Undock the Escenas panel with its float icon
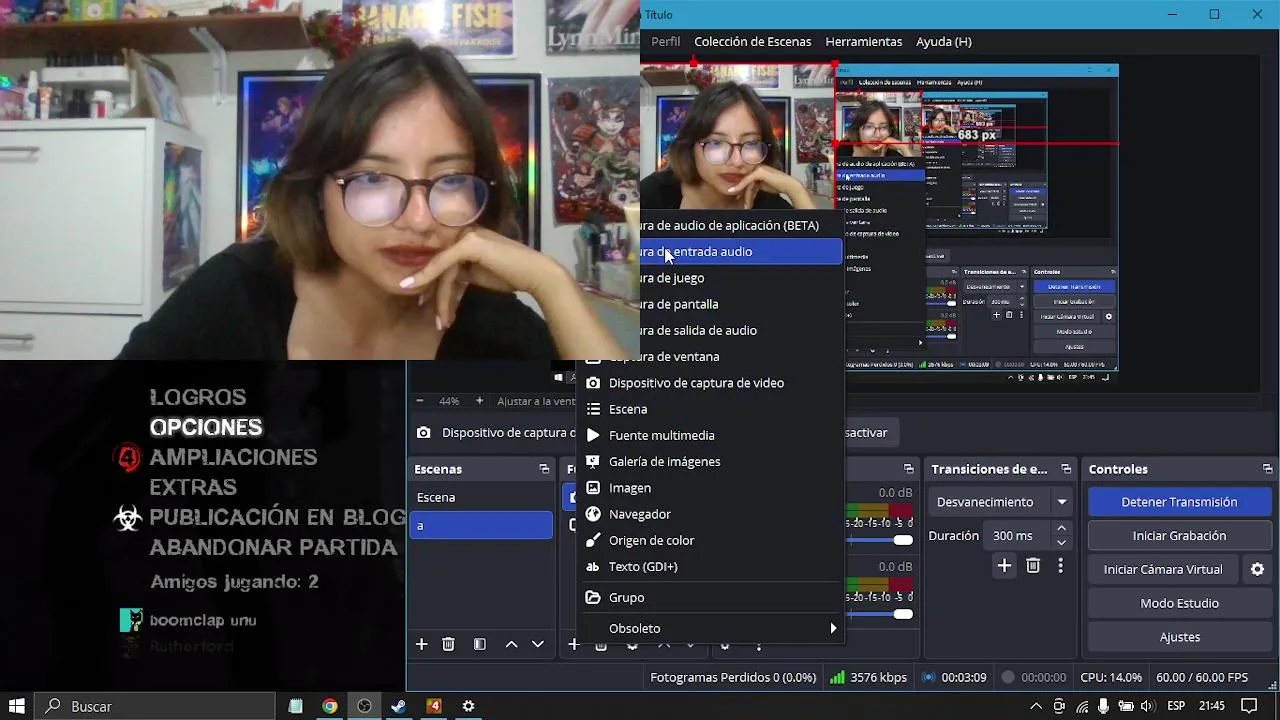The width and height of the screenshot is (1280, 720). coord(544,469)
